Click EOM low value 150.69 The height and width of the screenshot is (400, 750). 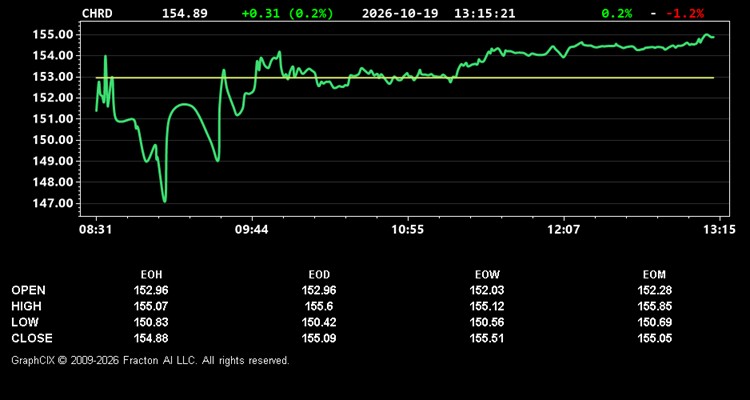tap(654, 322)
